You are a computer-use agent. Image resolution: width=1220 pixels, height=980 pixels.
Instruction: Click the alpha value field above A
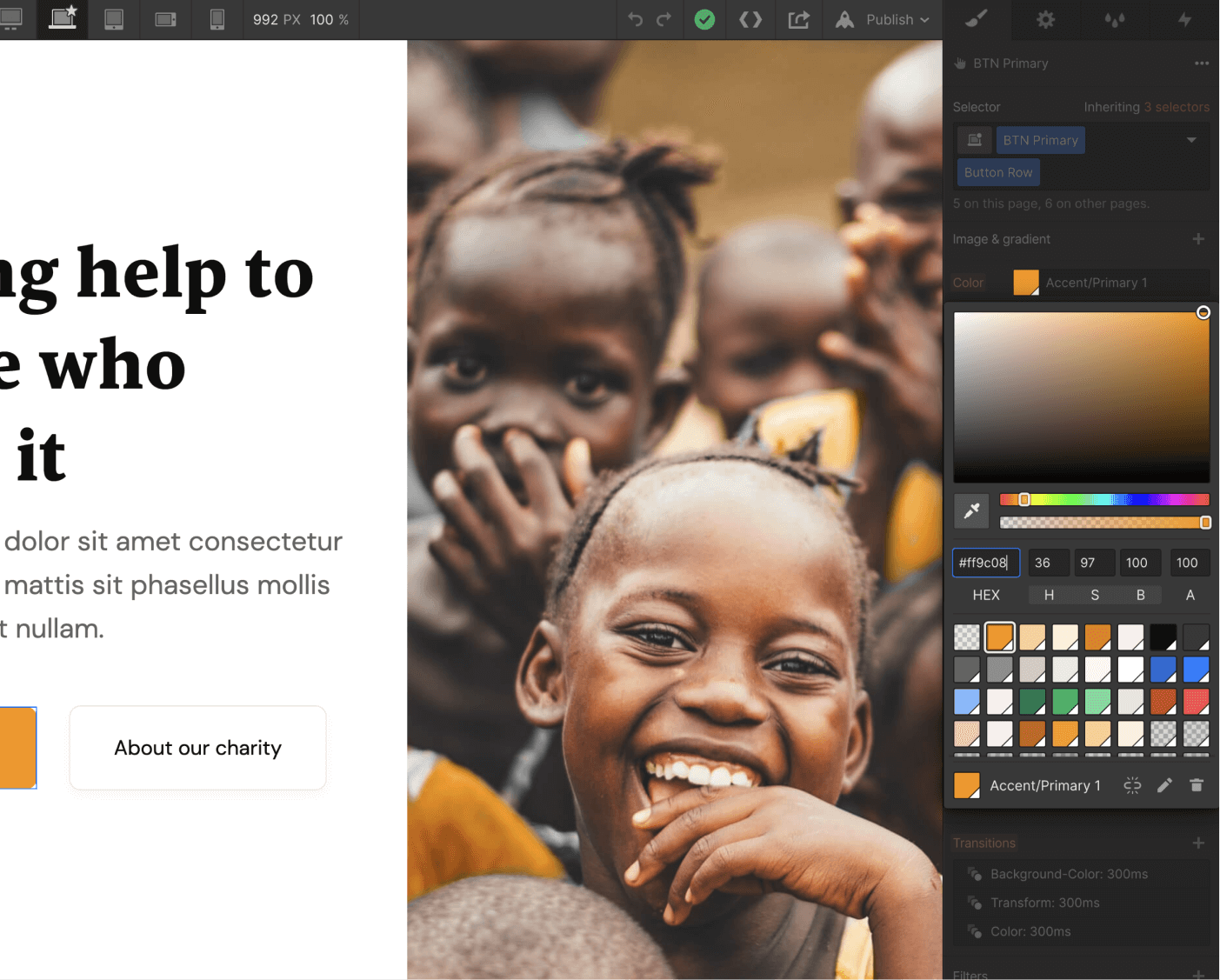coord(1189,563)
